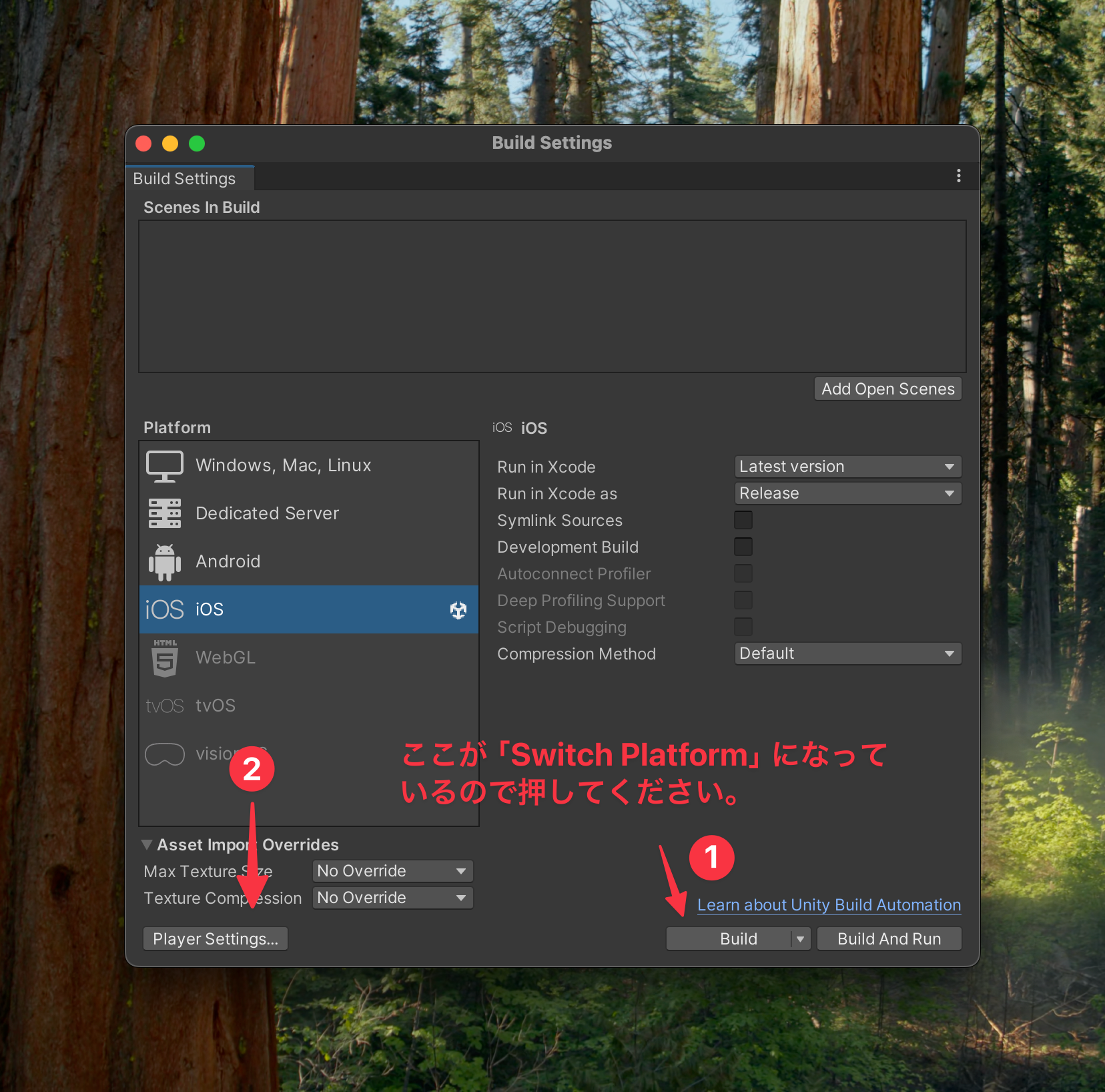The width and height of the screenshot is (1105, 1092).
Task: Open the Build button dropdown arrow
Action: (800, 939)
